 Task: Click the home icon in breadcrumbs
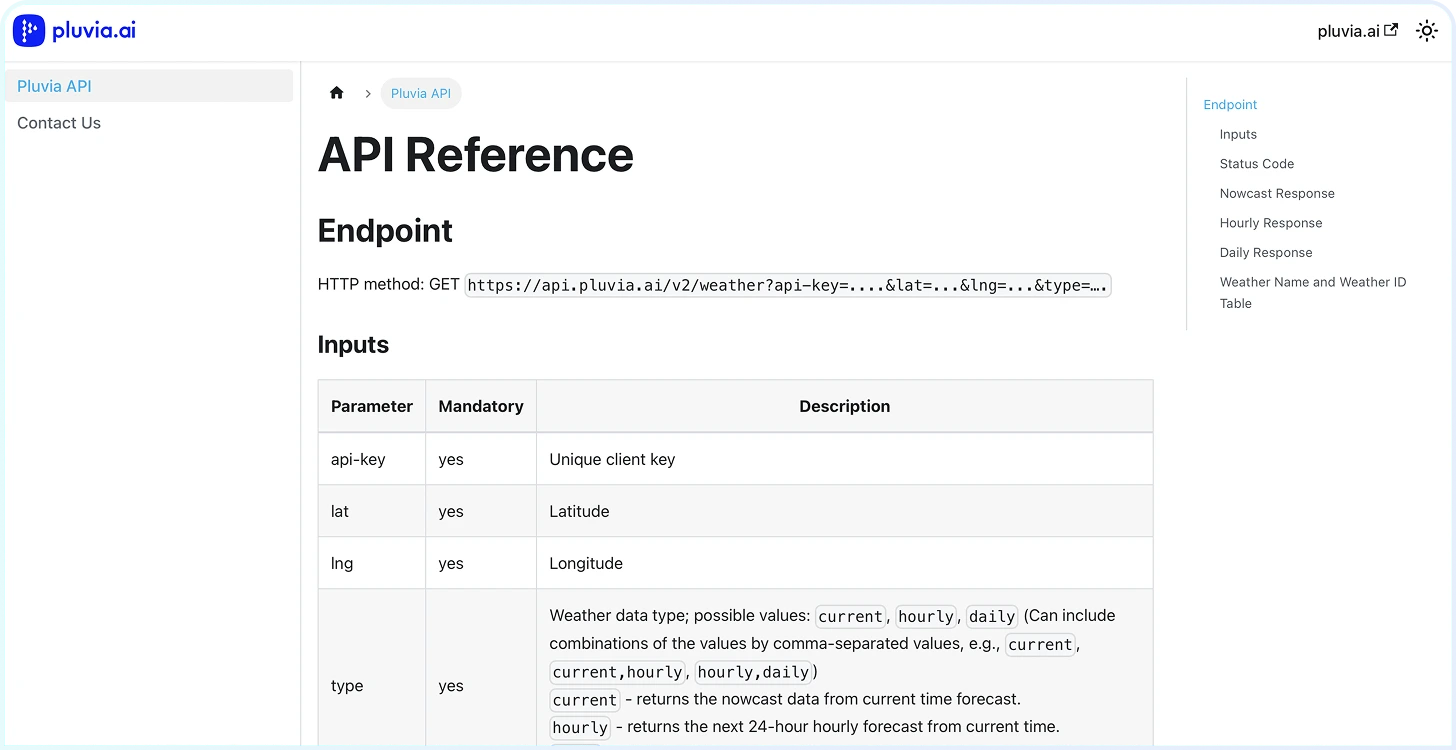pyautogui.click(x=336, y=93)
